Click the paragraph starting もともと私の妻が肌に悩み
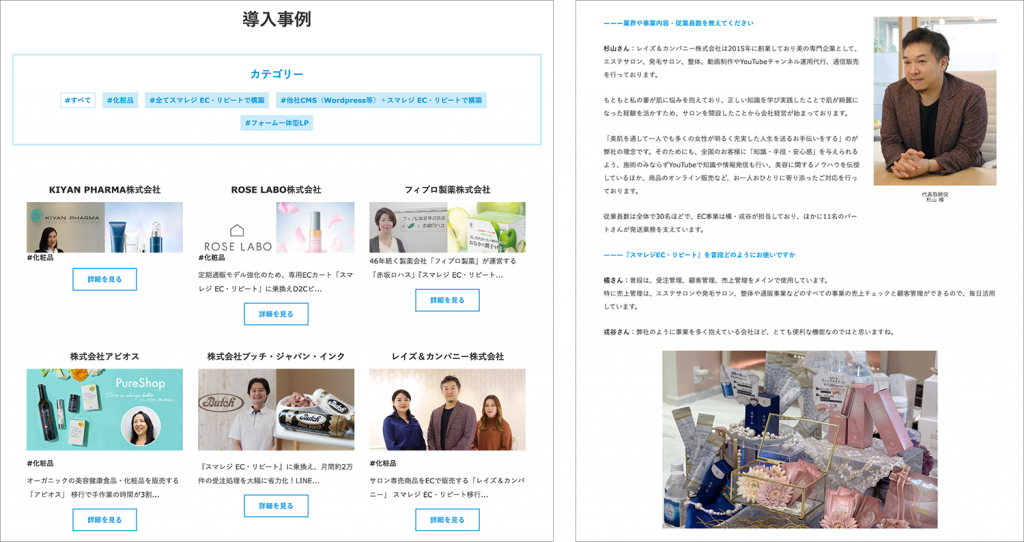The width and height of the screenshot is (1024, 542). (x=730, y=106)
